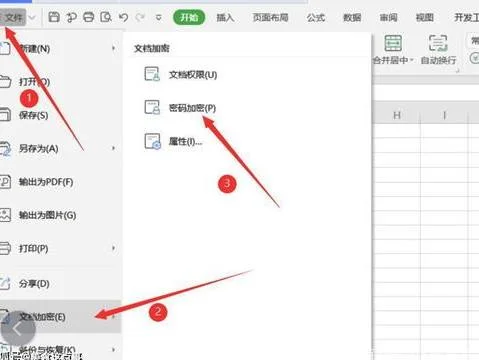Choose 另存为(A) menu entry

(x=60, y=148)
